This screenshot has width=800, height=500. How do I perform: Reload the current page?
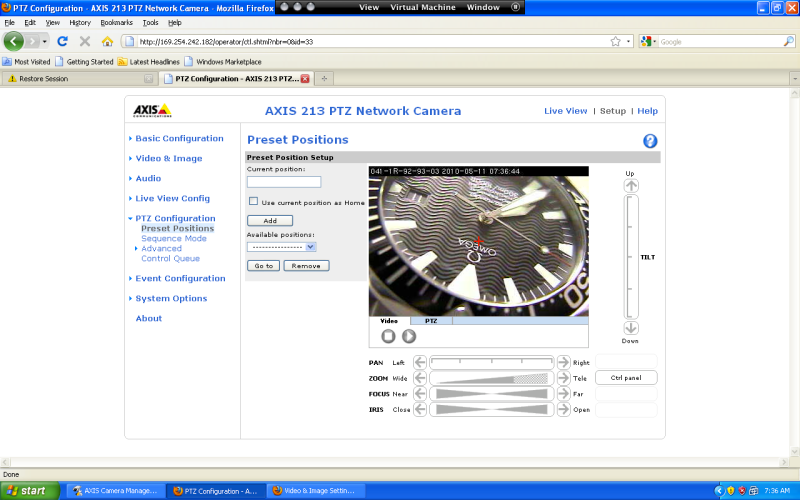coord(62,41)
